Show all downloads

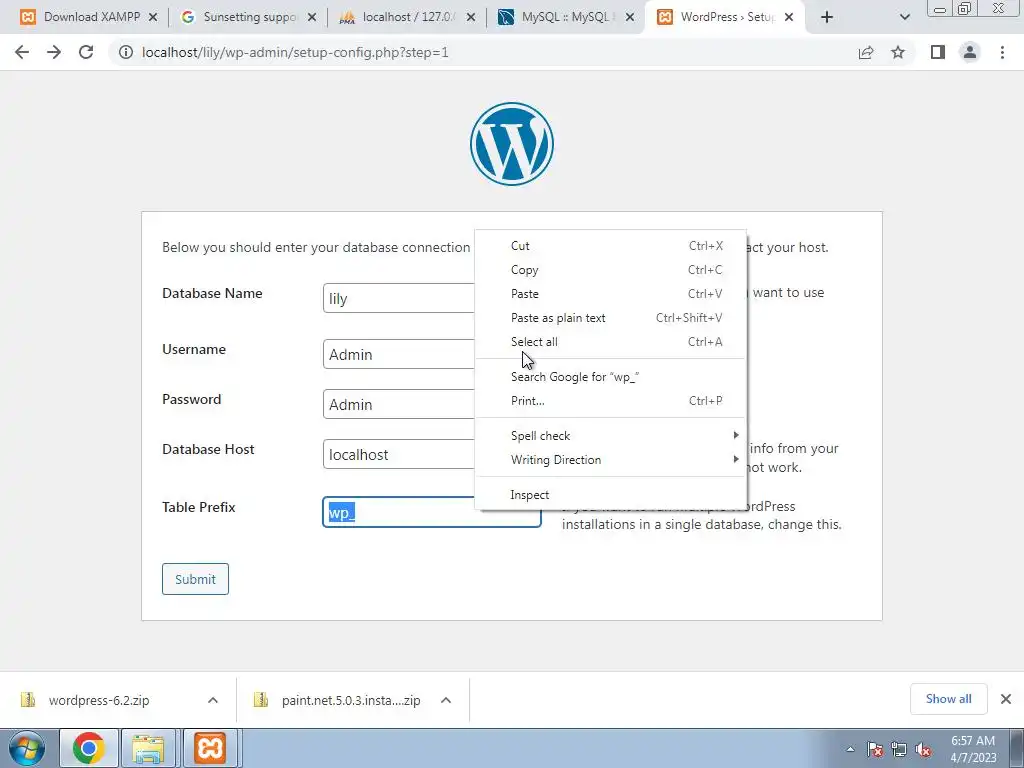tap(948, 699)
